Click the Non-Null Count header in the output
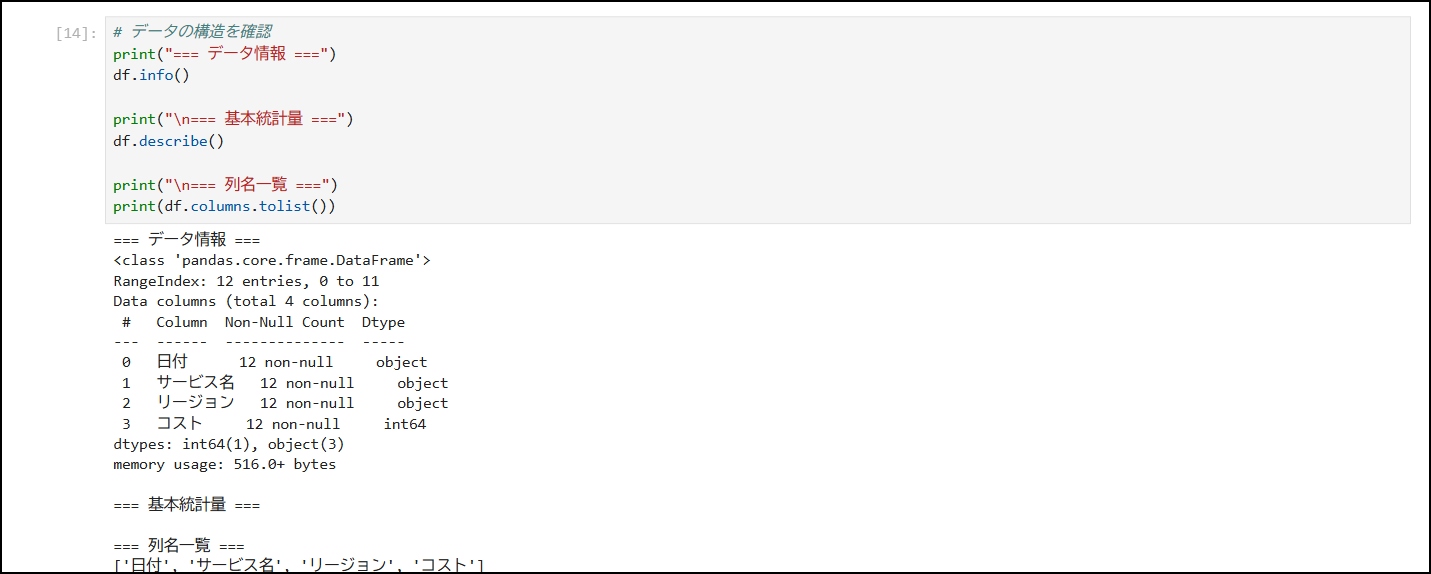This screenshot has width=1431, height=574. click(x=284, y=323)
